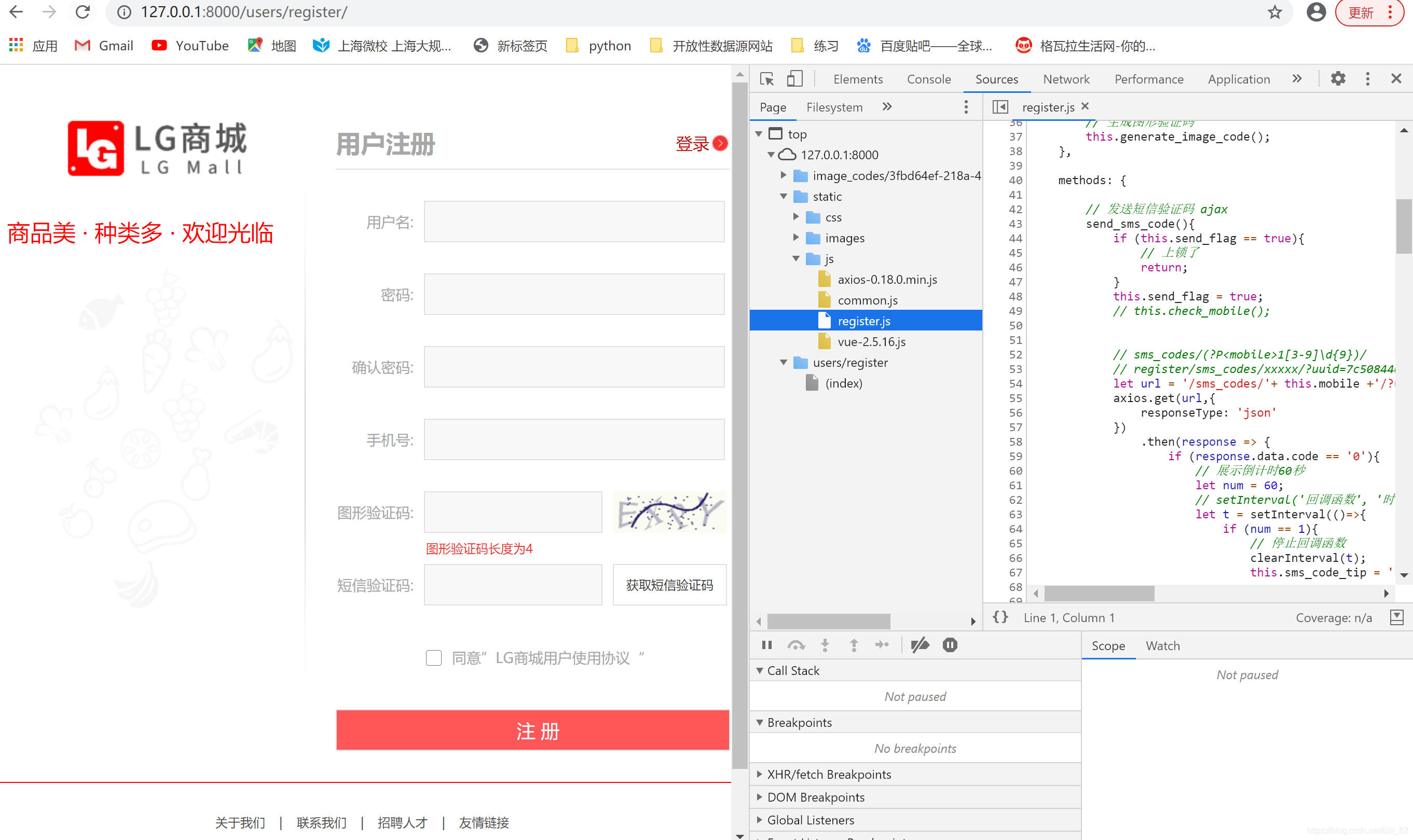1413x840 pixels.
Task: Select the Watch panel tab
Action: point(1162,644)
